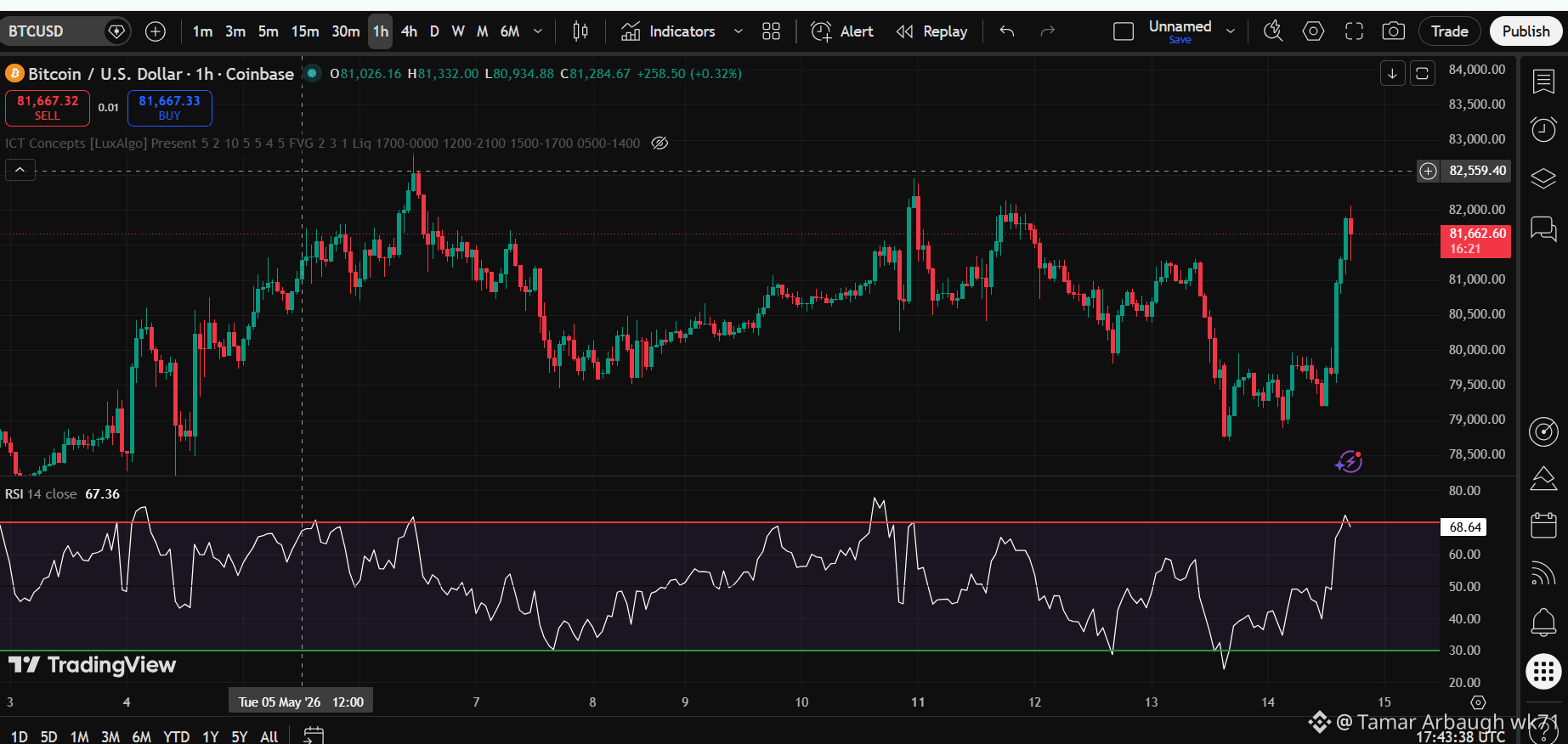Image resolution: width=1568 pixels, height=744 pixels.
Task: Open the watchlist panel icon
Action: 1543,82
